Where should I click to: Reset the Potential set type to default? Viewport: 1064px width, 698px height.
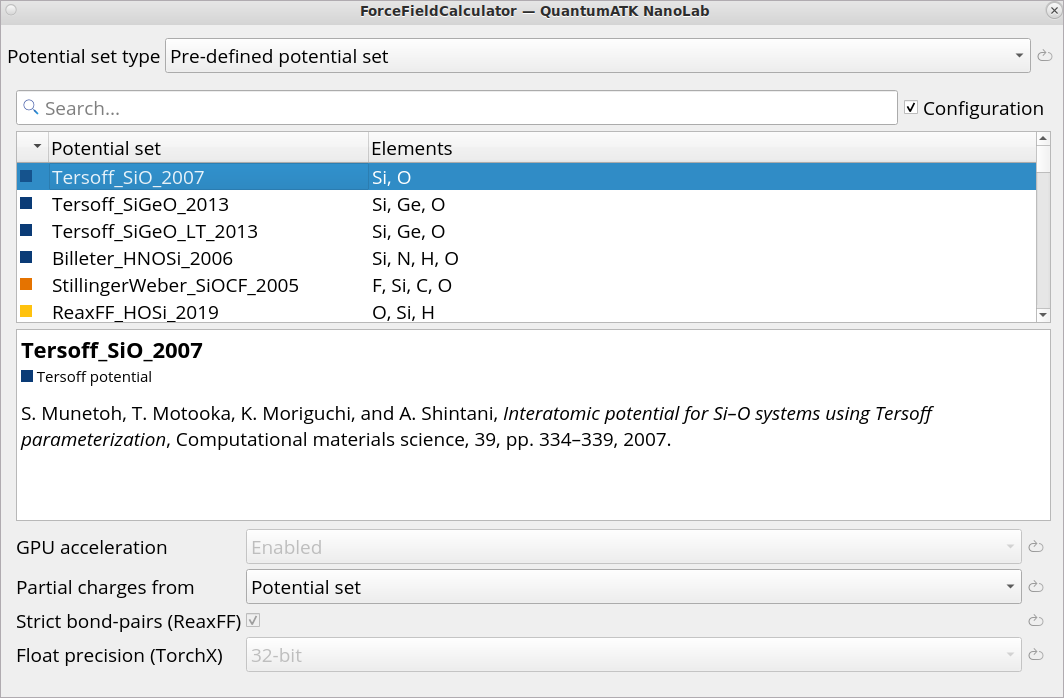click(x=1044, y=56)
